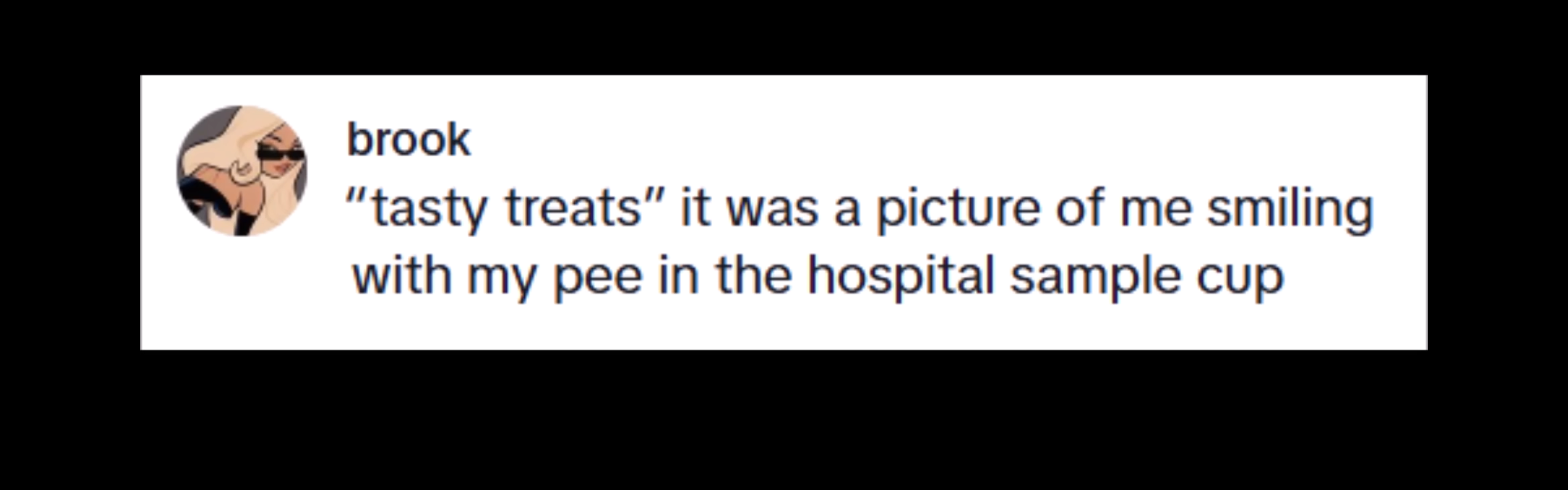Viewport: 1568px width, 490px height.
Task: Click the word "smiling" in the comment
Action: (1290, 209)
